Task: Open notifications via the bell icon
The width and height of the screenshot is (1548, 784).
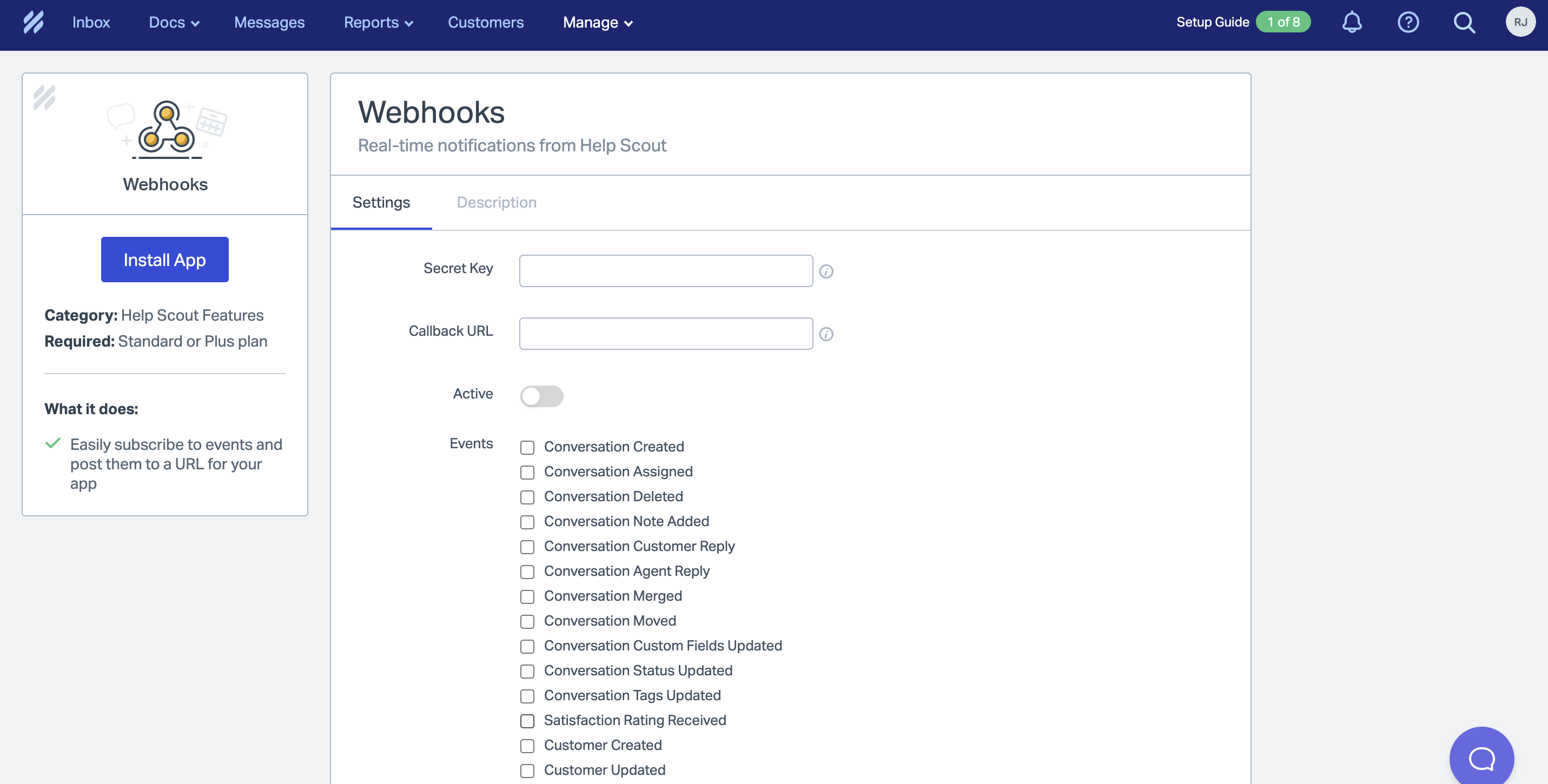Action: tap(1352, 22)
